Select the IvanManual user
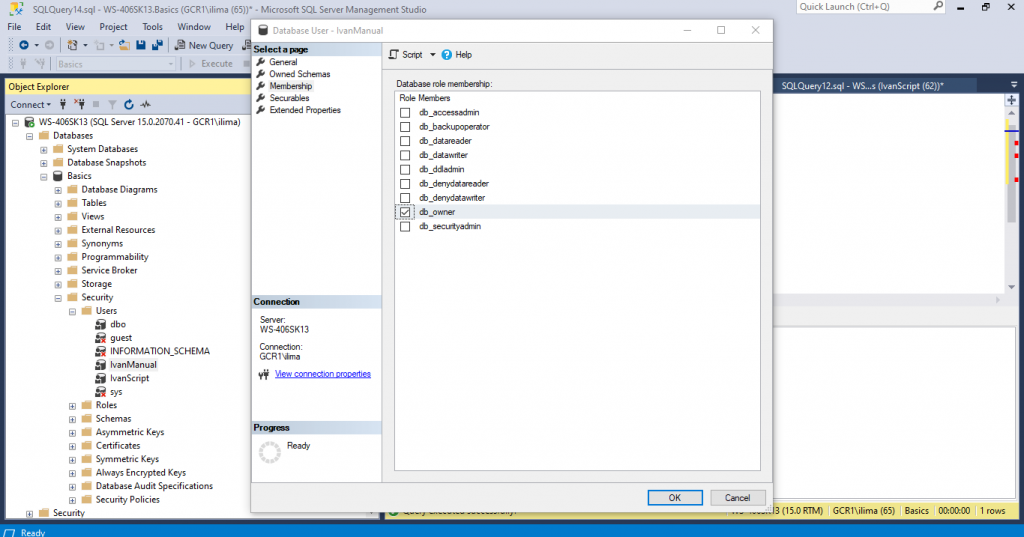Screen dimensions: 1024x537 tap(133, 365)
